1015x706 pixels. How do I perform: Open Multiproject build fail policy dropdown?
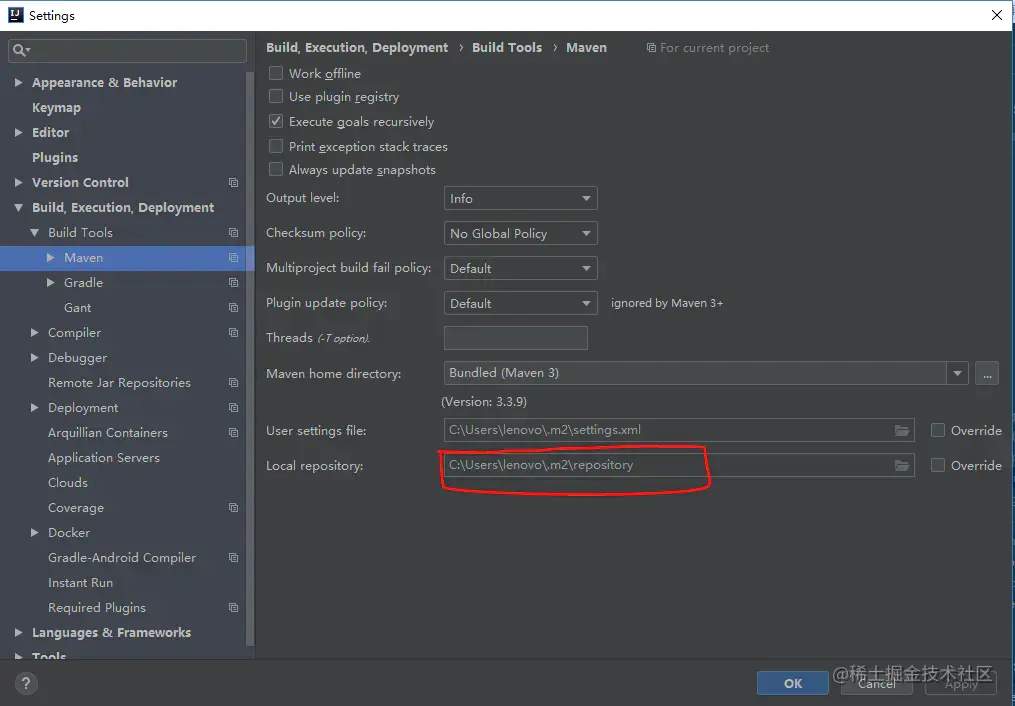(520, 268)
